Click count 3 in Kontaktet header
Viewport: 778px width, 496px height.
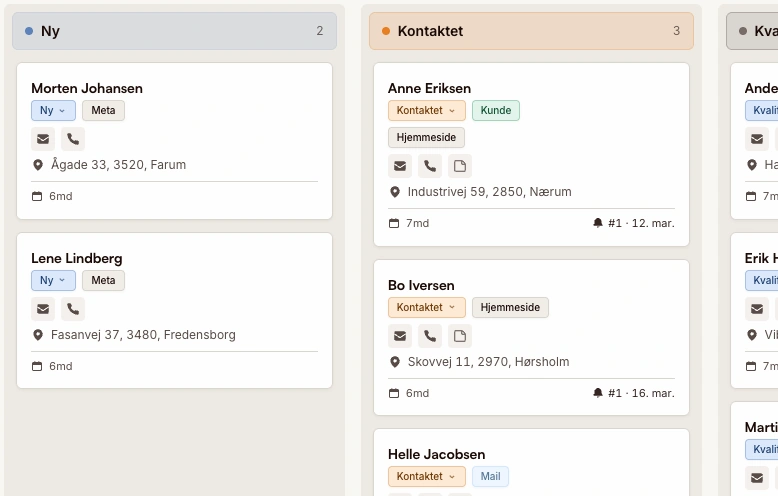(x=676, y=31)
